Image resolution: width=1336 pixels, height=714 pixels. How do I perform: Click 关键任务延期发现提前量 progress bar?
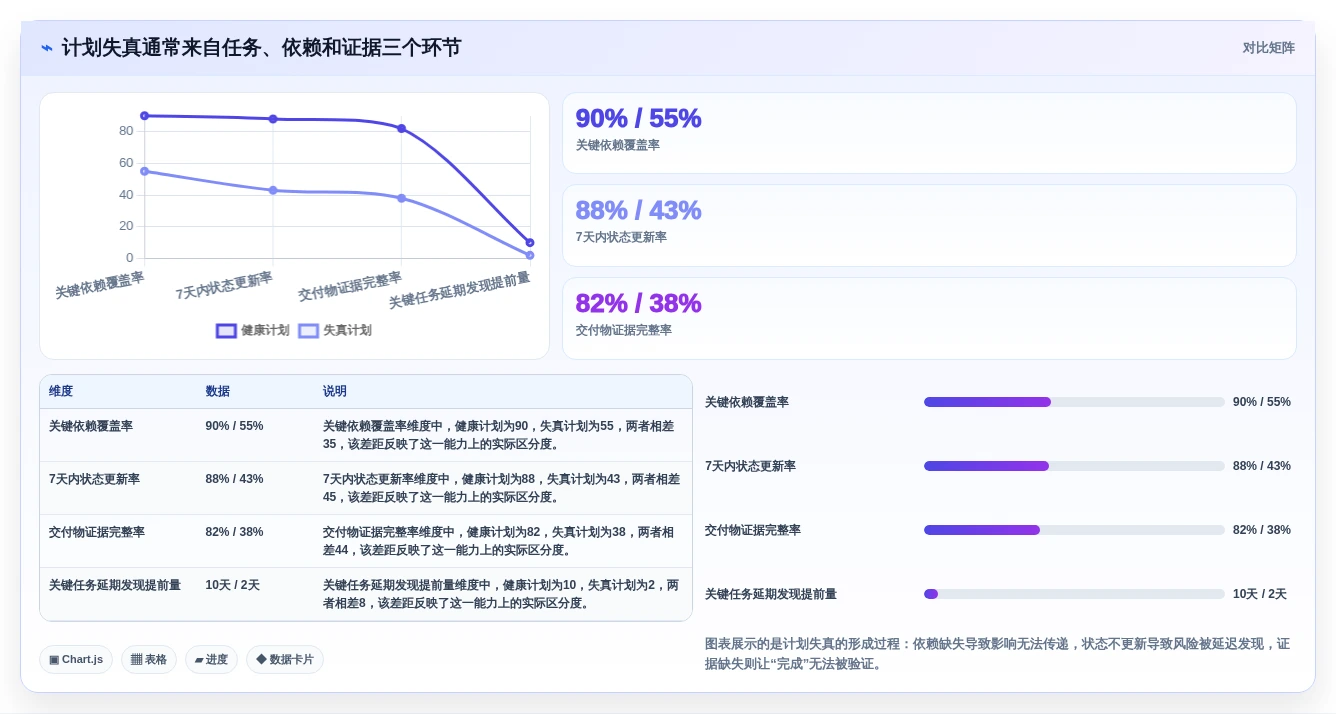(x=1074, y=594)
